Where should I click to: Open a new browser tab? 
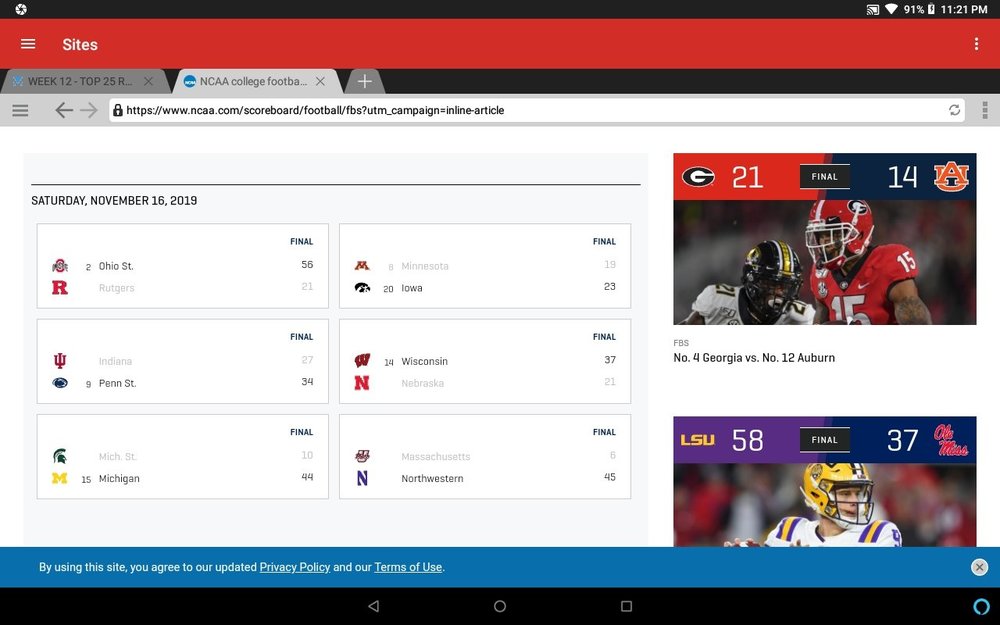(364, 82)
